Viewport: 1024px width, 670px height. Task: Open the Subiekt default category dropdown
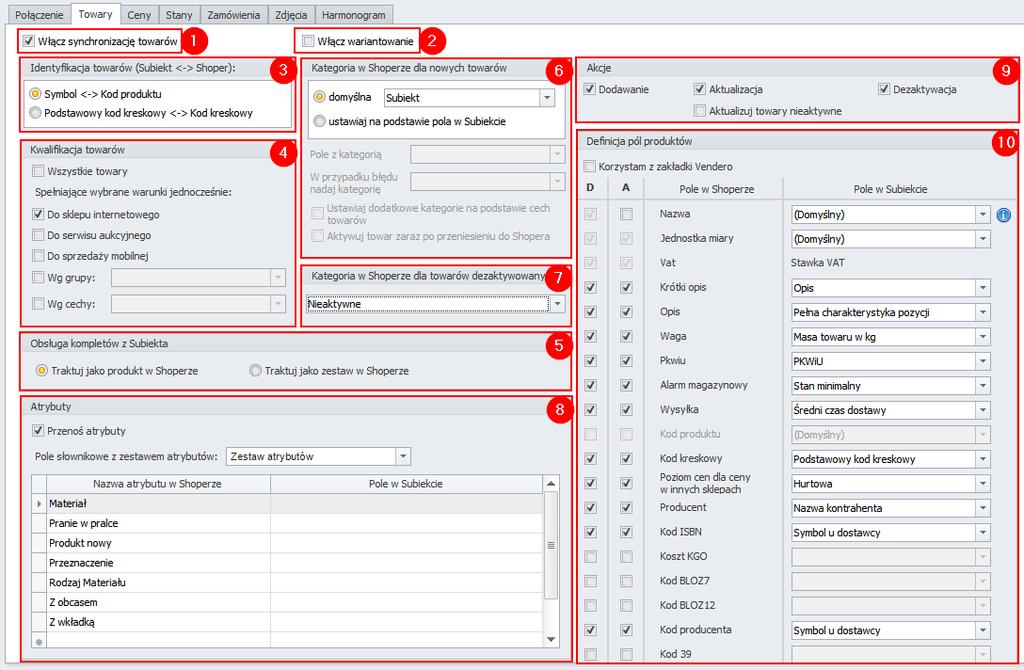click(x=547, y=98)
